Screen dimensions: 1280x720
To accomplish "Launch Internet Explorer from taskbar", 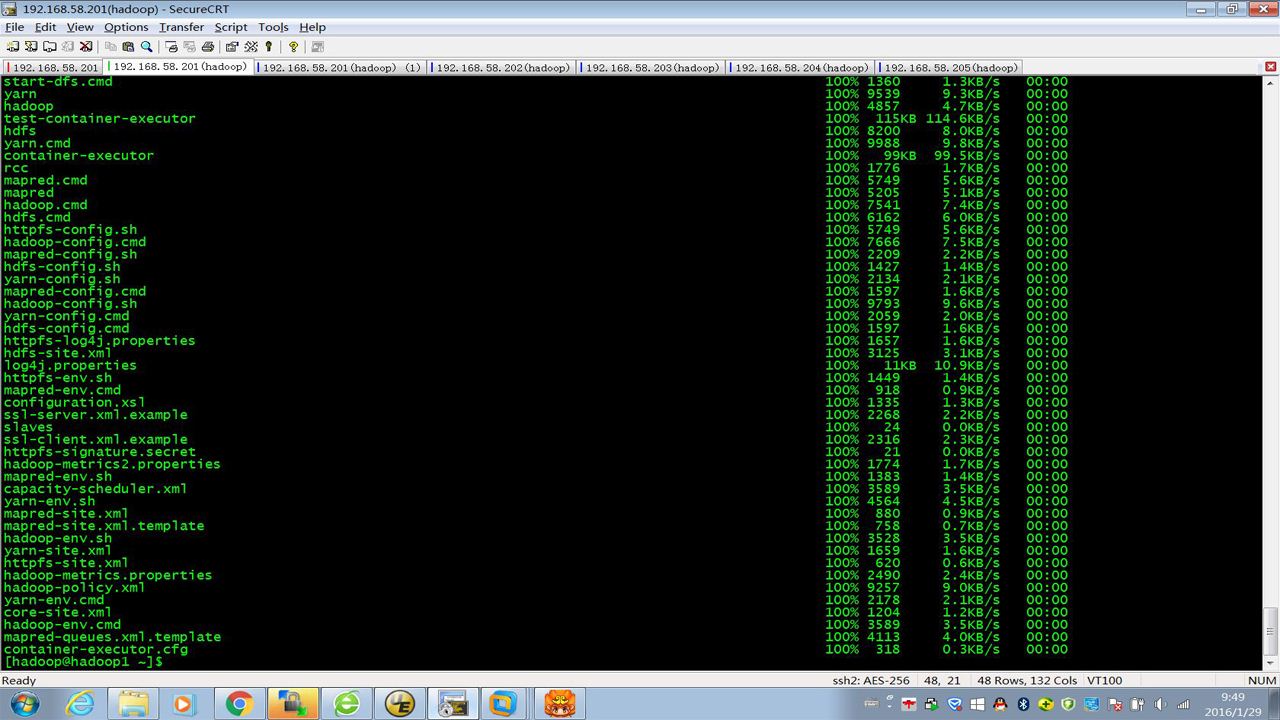I will click(x=79, y=704).
